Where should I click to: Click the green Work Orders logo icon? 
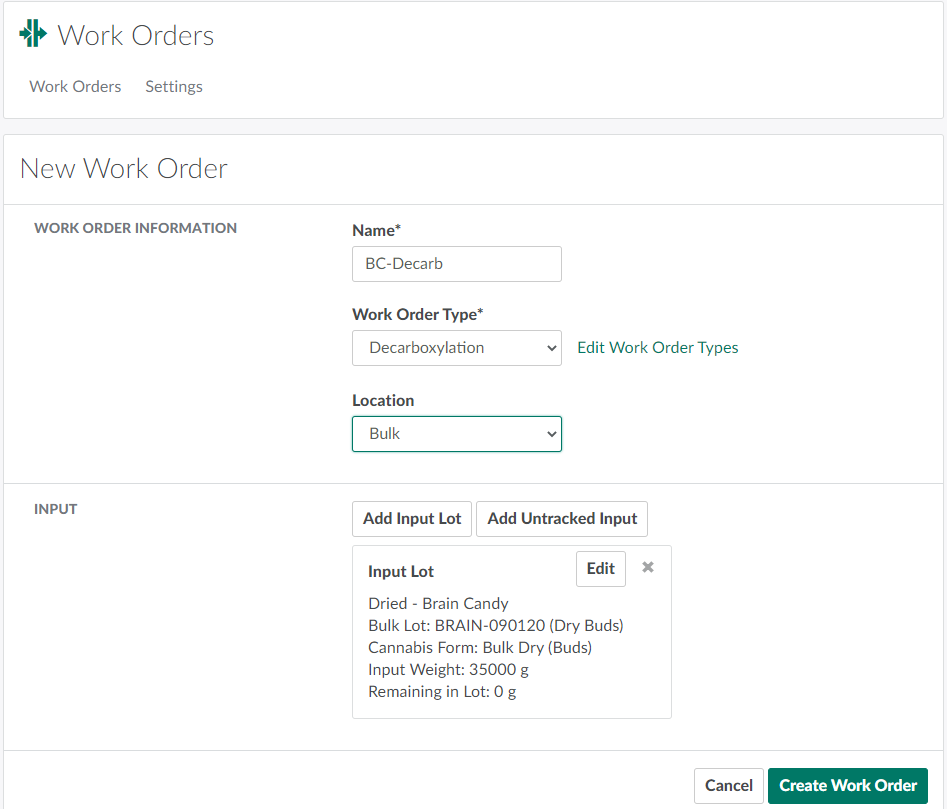click(33, 34)
